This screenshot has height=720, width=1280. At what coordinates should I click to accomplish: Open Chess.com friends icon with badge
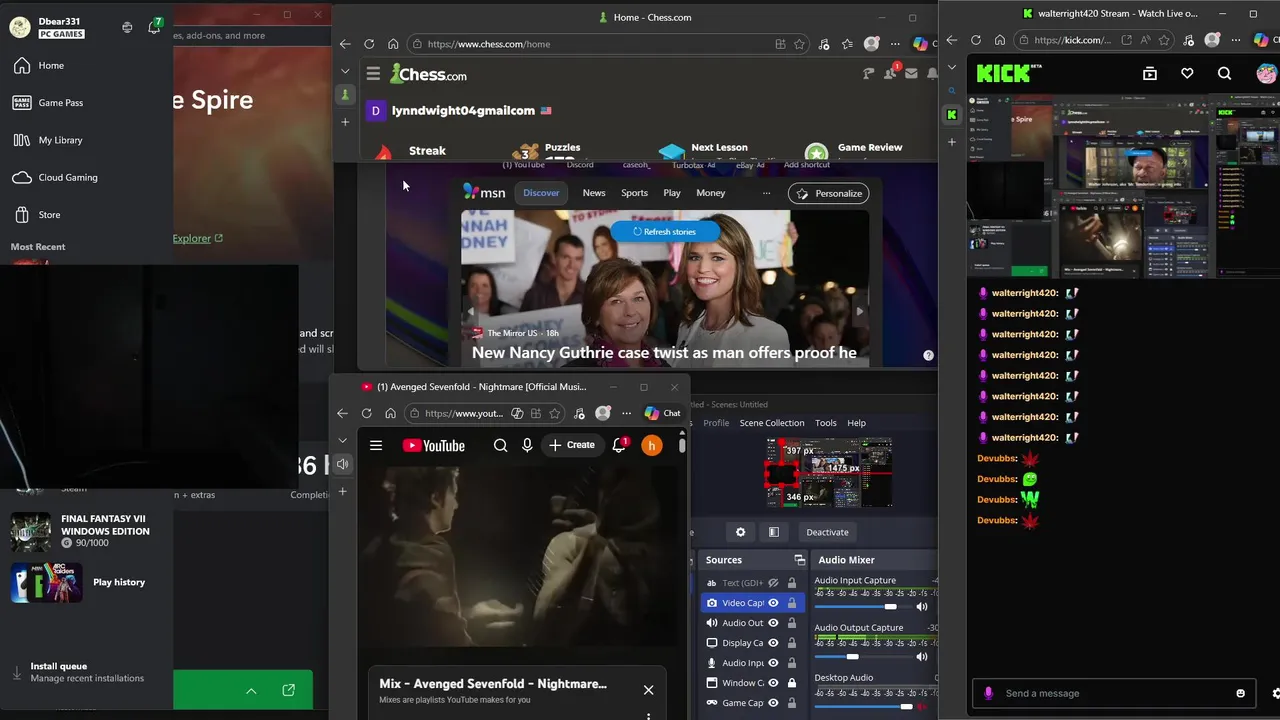pos(890,73)
